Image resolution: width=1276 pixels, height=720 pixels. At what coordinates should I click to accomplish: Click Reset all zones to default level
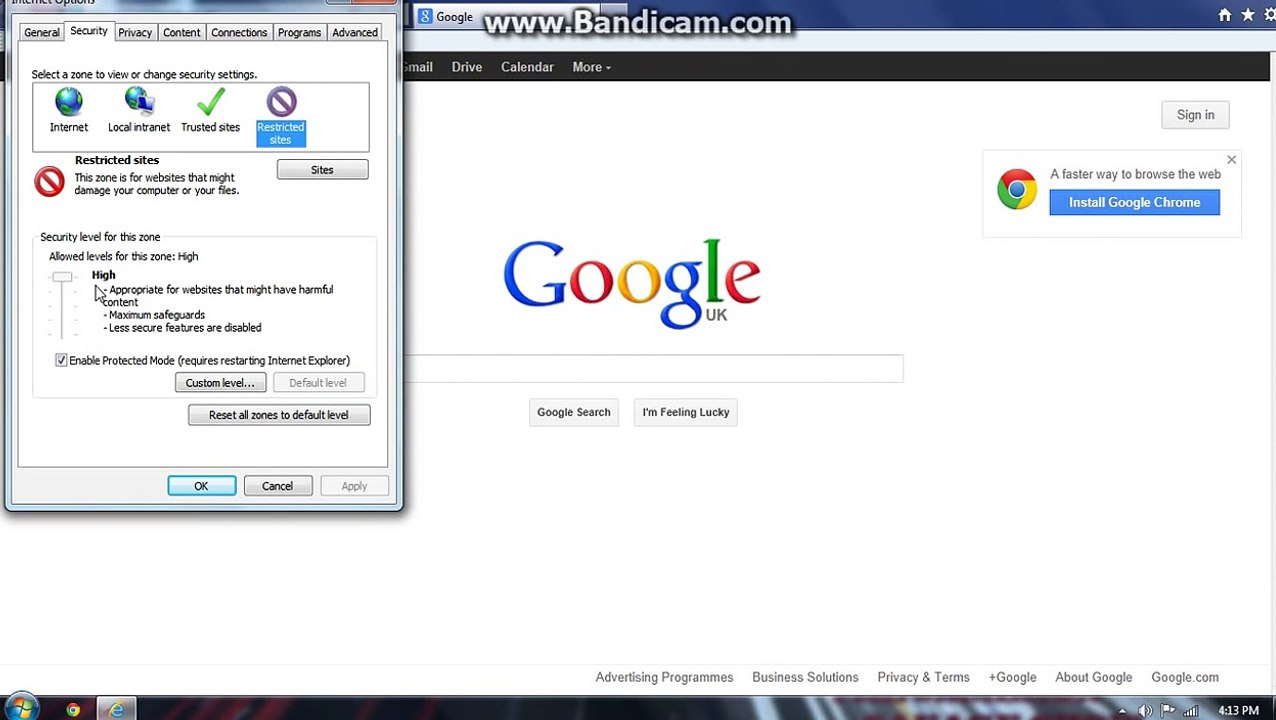[279, 415]
